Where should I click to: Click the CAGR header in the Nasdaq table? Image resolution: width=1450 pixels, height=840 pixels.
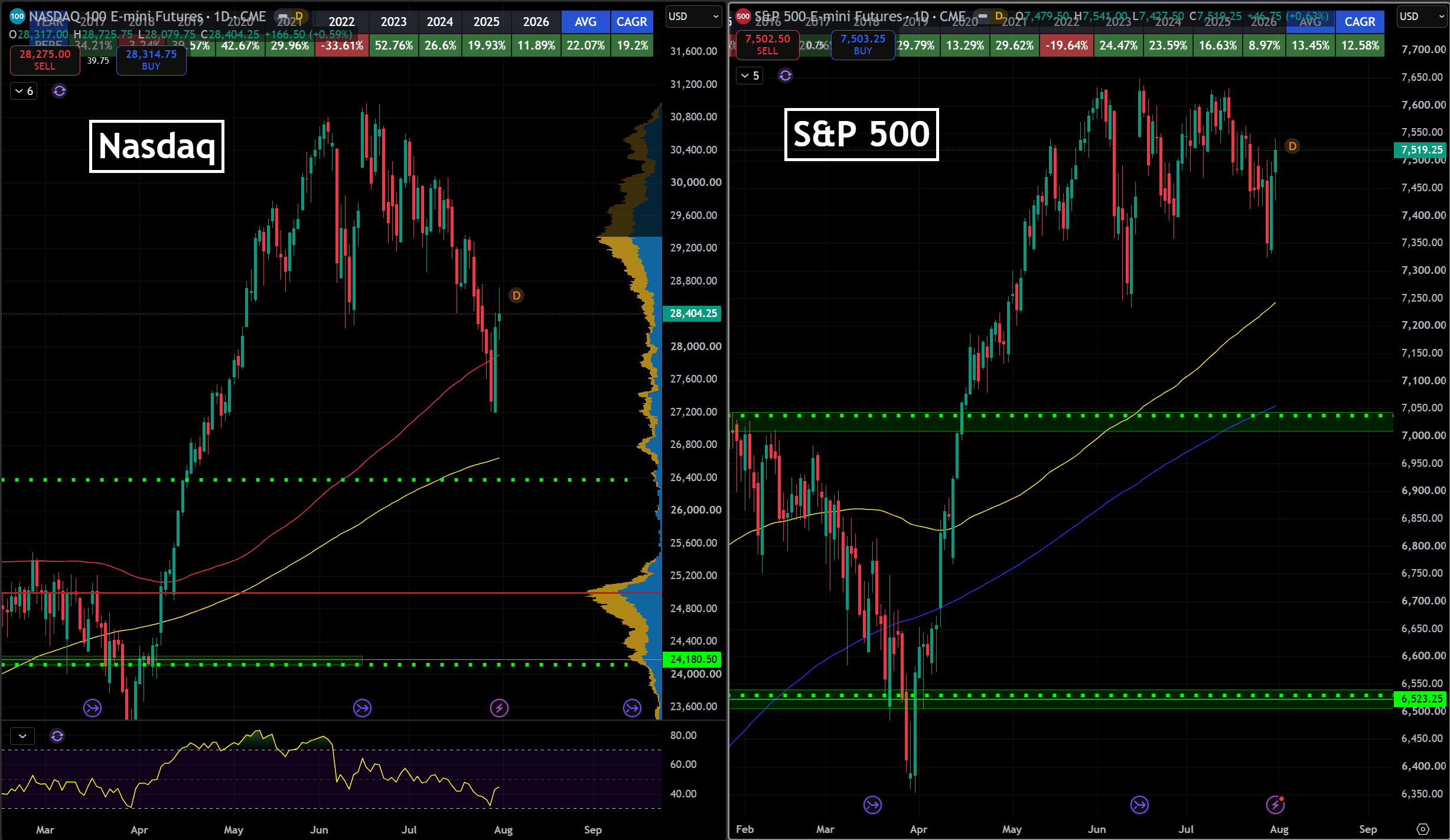632,22
